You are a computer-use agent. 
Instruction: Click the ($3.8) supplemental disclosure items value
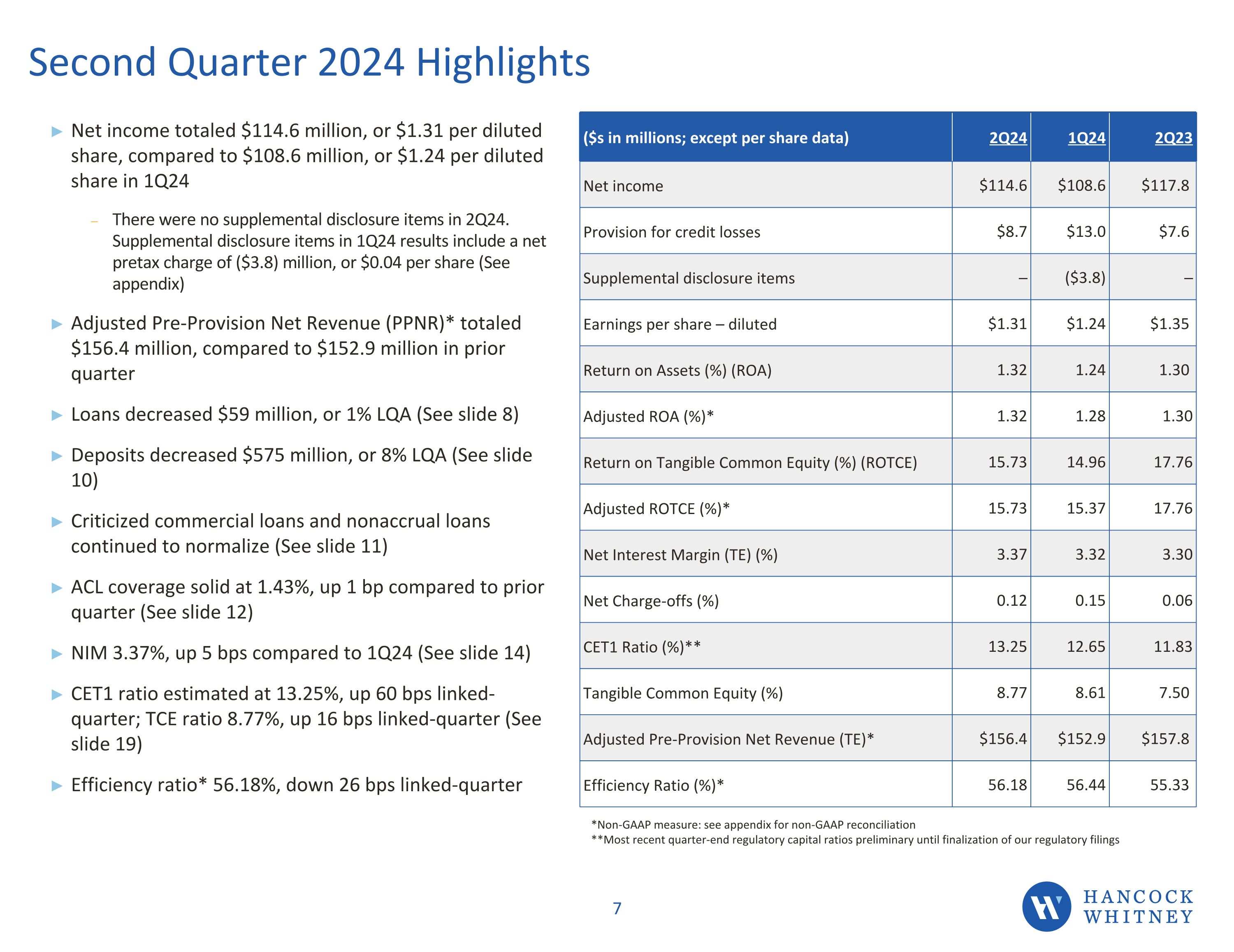point(1085,278)
